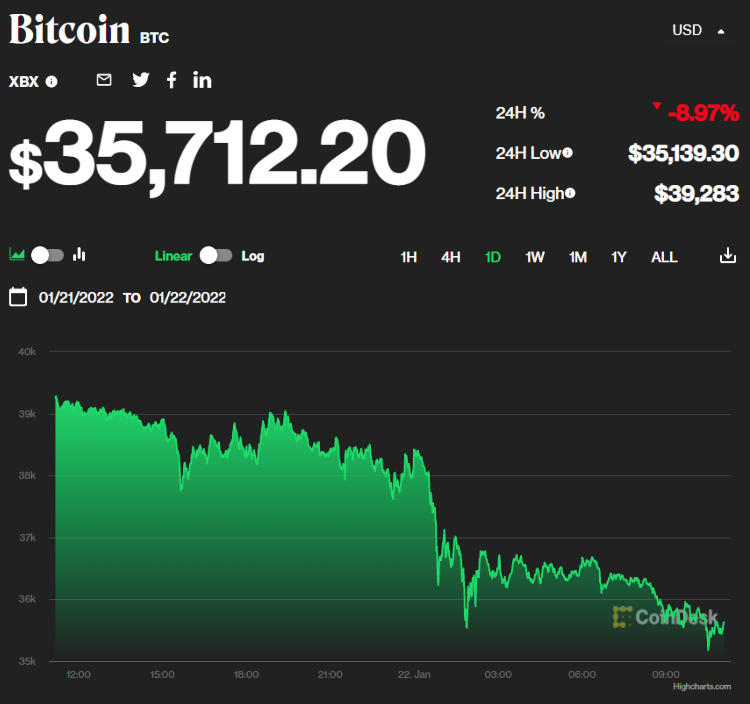This screenshot has height=704, width=750.
Task: Select the 1H time range
Action: coord(408,257)
